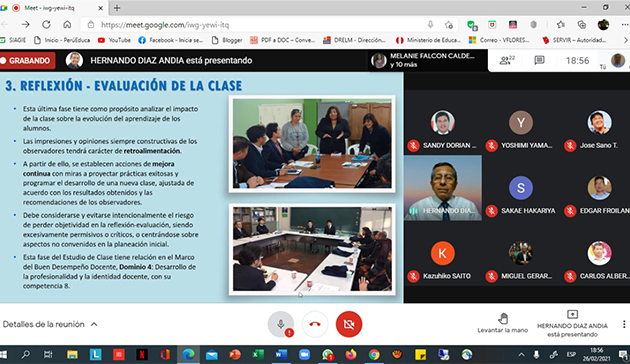Open WhatsApp from the taskbar
Screen dimensions: 630x364
pos(328,354)
